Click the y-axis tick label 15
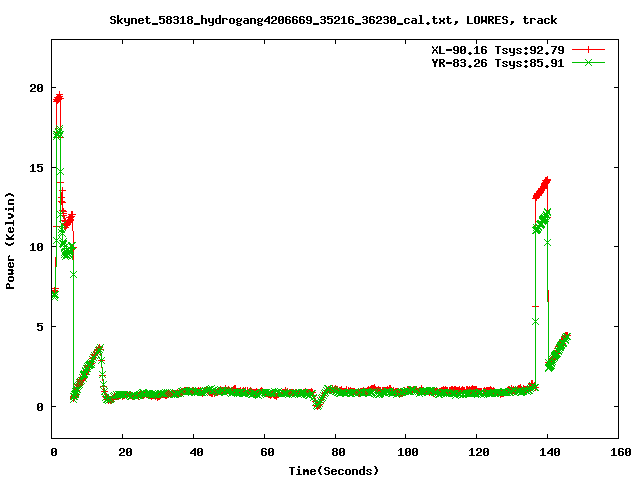640x480 pixels. pos(36,168)
